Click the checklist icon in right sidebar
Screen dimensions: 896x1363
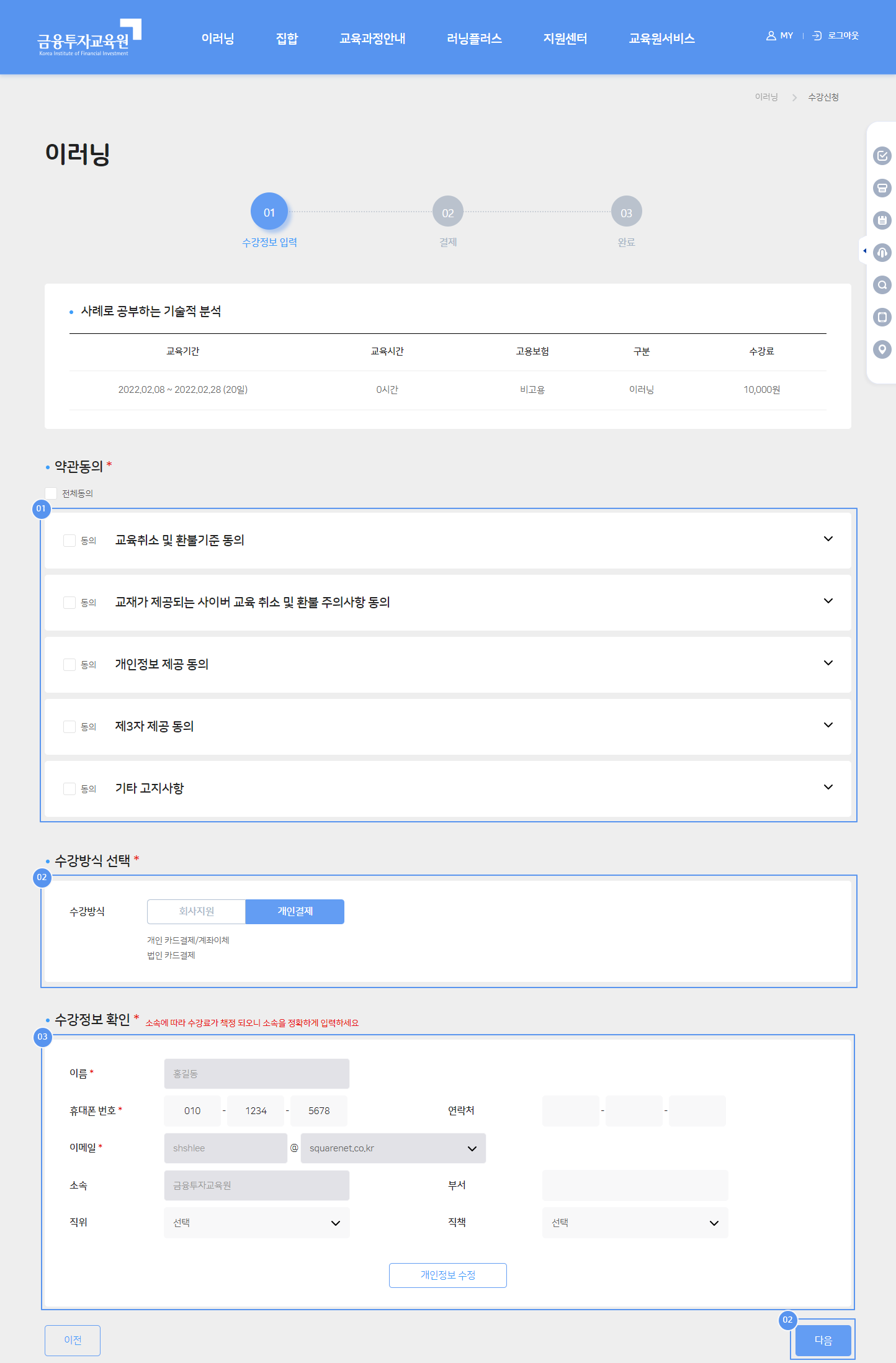click(882, 156)
